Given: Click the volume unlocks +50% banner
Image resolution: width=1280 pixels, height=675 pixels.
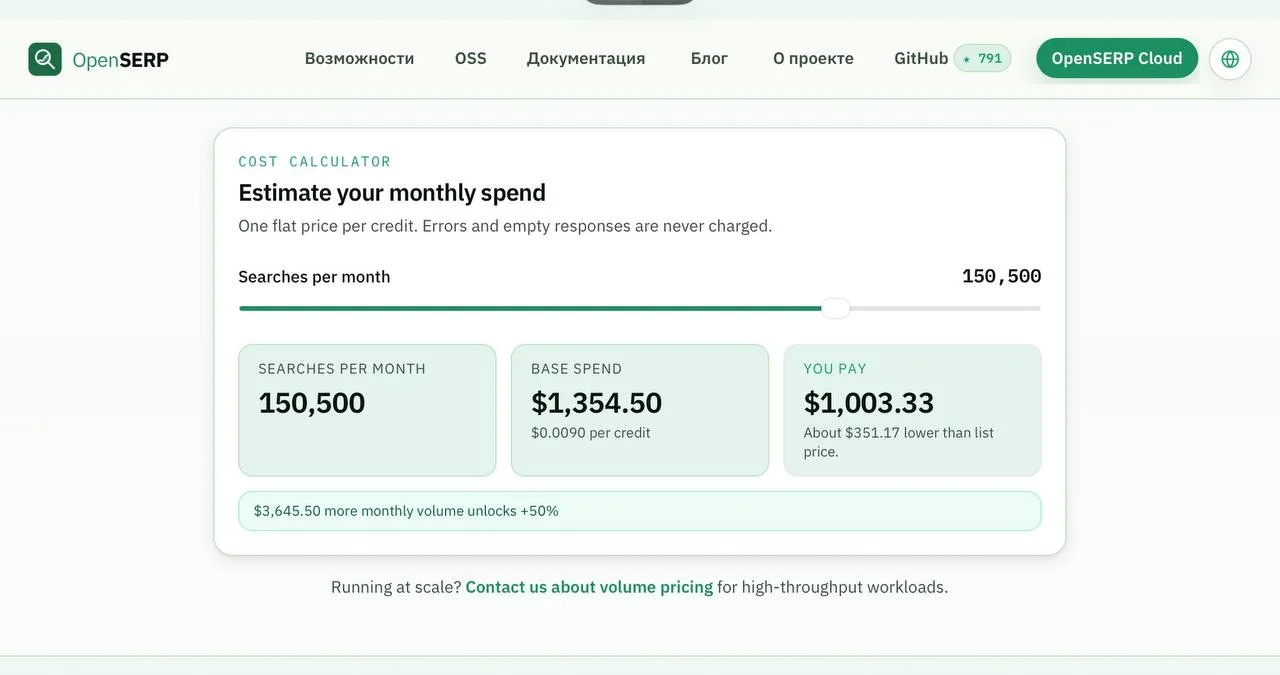Looking at the screenshot, I should pos(640,511).
